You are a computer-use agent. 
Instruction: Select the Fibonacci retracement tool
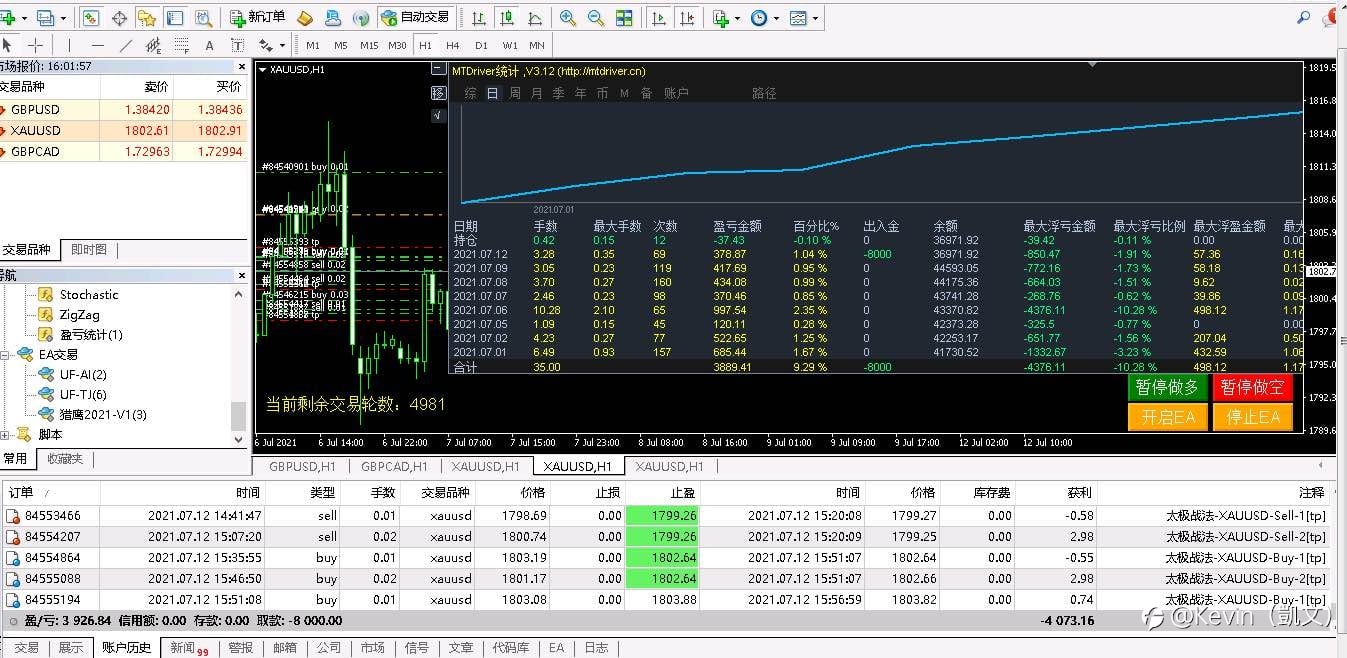(181, 45)
